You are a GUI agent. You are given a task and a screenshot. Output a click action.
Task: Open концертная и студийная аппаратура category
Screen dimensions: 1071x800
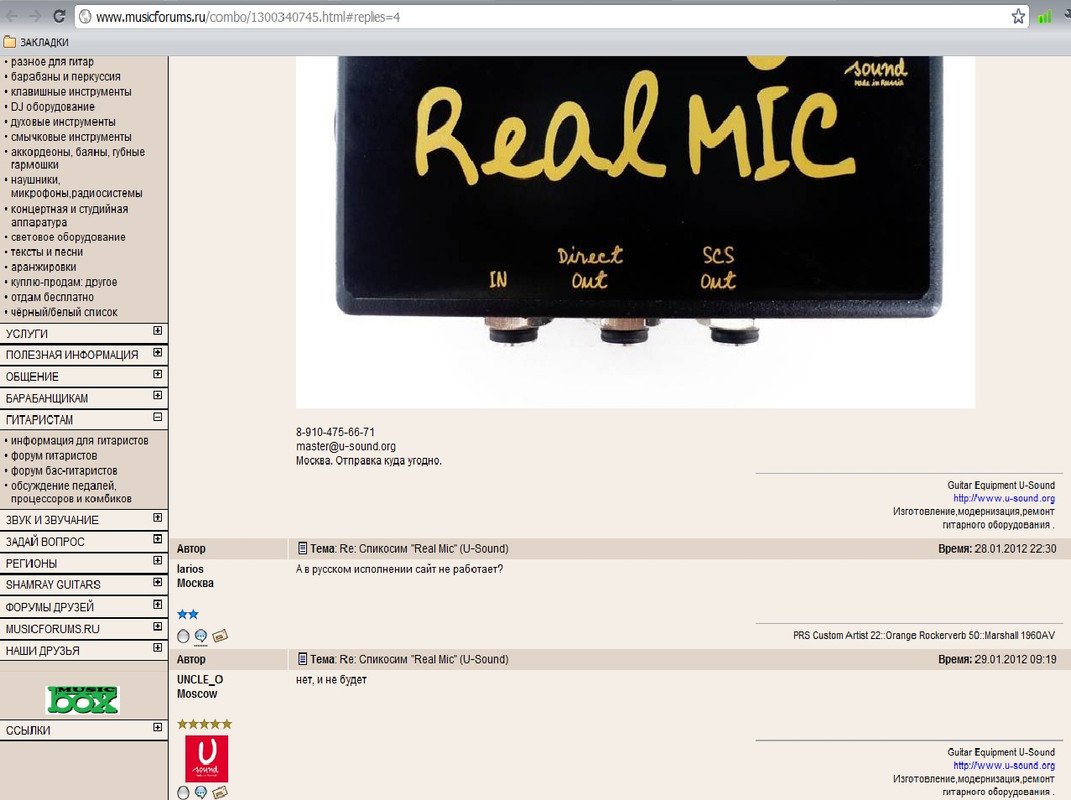point(69,216)
